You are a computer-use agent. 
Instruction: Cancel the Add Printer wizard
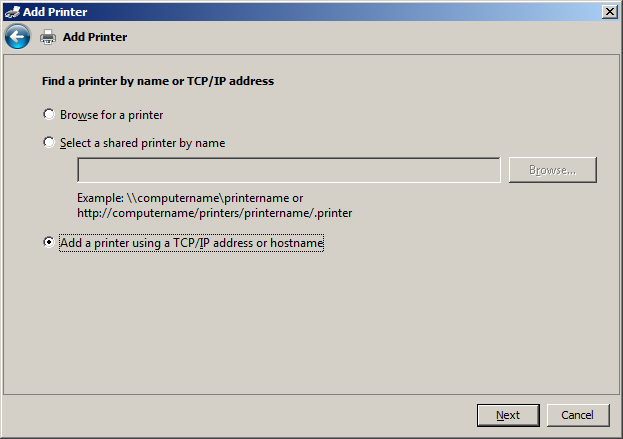[578, 415]
